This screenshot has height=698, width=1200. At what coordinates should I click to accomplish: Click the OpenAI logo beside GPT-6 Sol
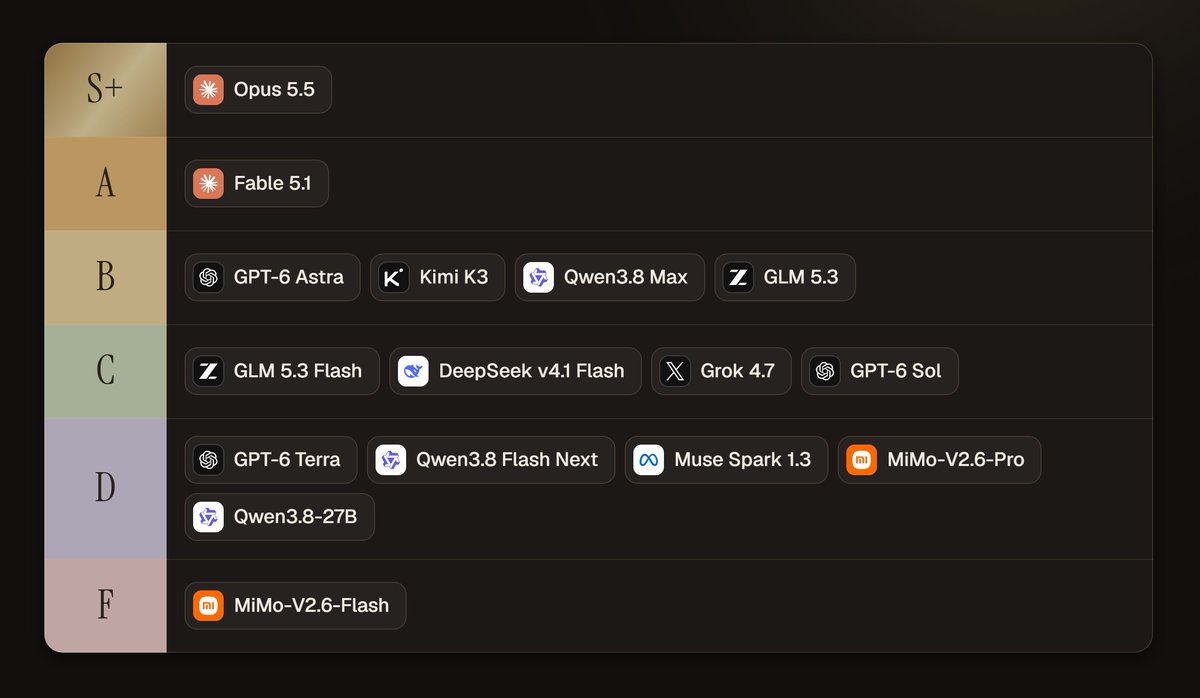[x=825, y=371]
